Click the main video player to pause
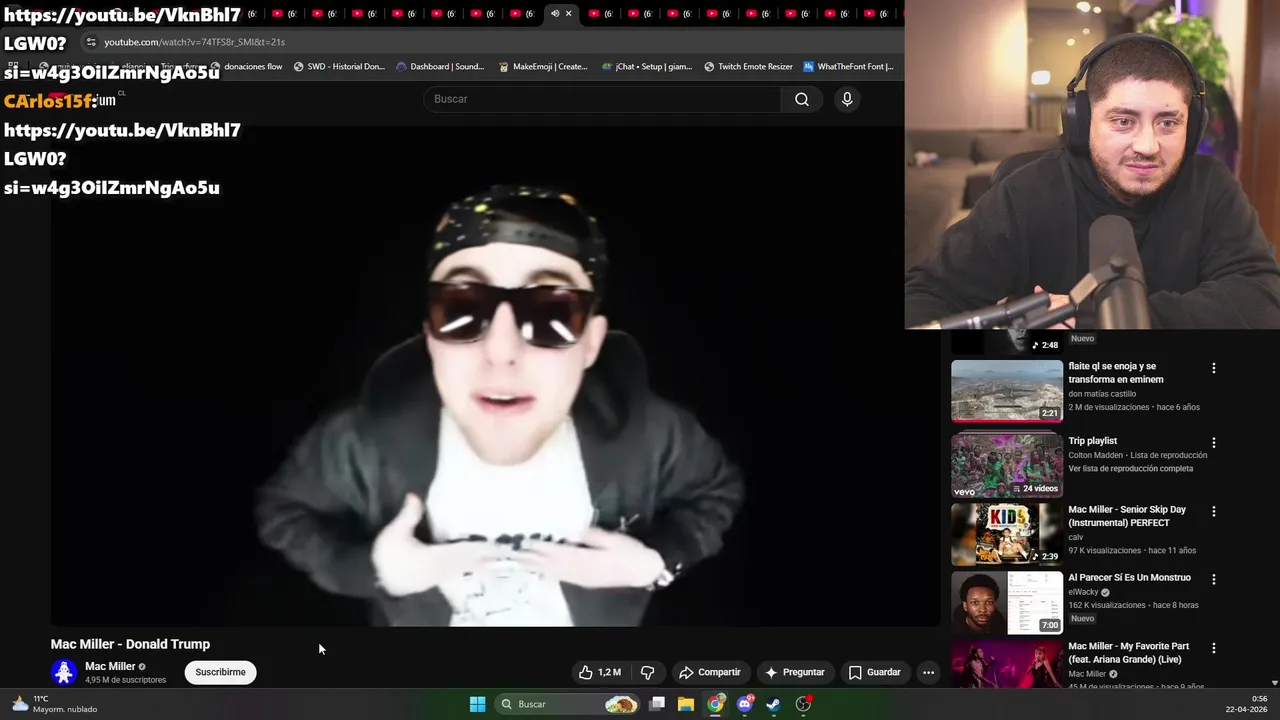Image resolution: width=1280 pixels, height=720 pixels. pyautogui.click(x=496, y=378)
